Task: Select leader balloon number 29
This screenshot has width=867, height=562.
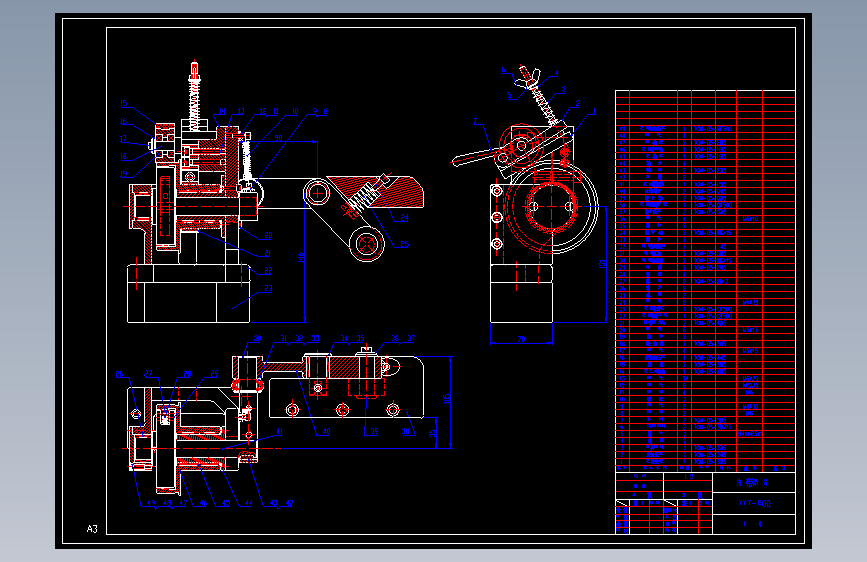Action: click(x=215, y=374)
